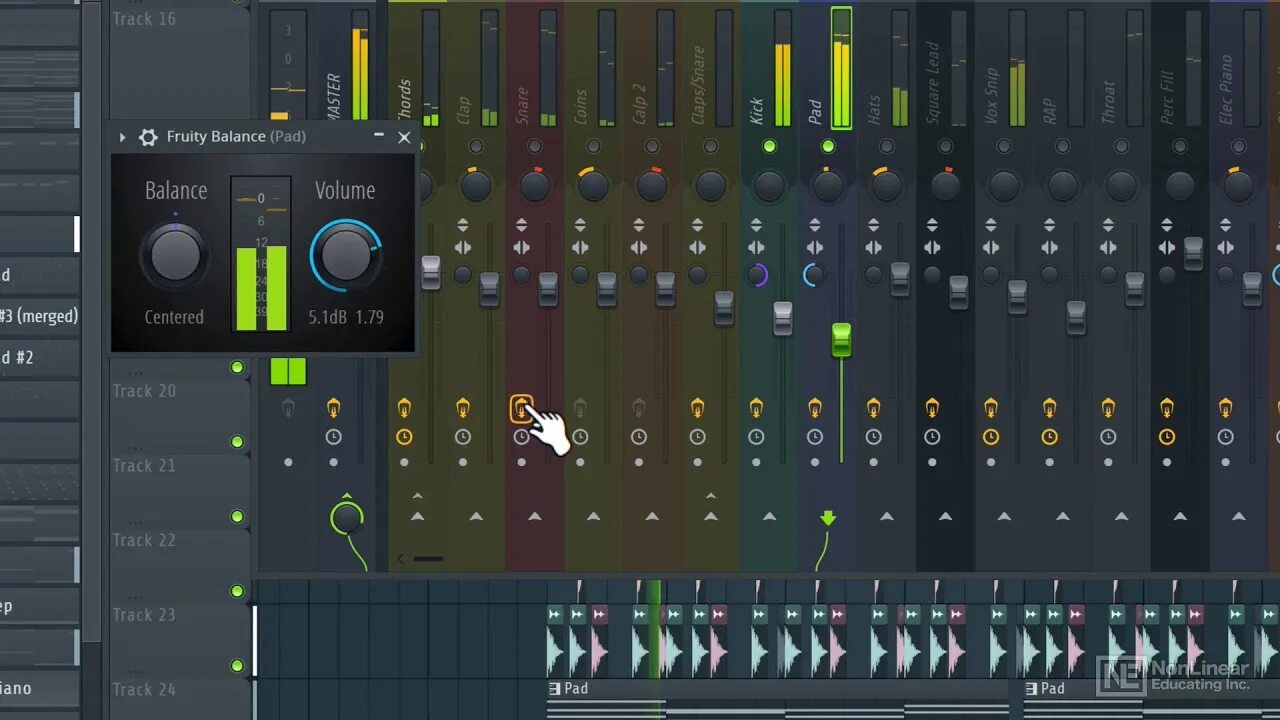Click the mixer horizontal scrollbar handle

point(428,559)
